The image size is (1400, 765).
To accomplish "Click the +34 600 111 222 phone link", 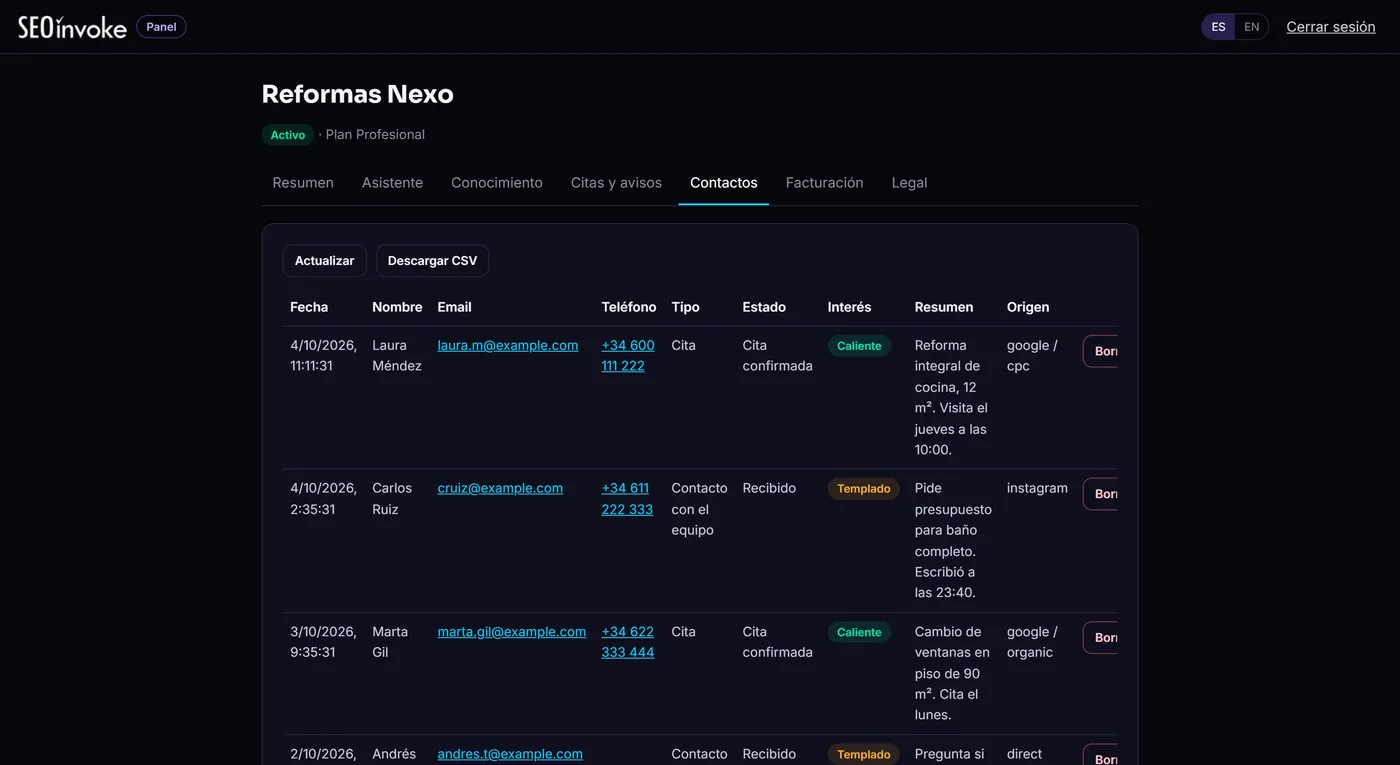I will click(x=628, y=356).
